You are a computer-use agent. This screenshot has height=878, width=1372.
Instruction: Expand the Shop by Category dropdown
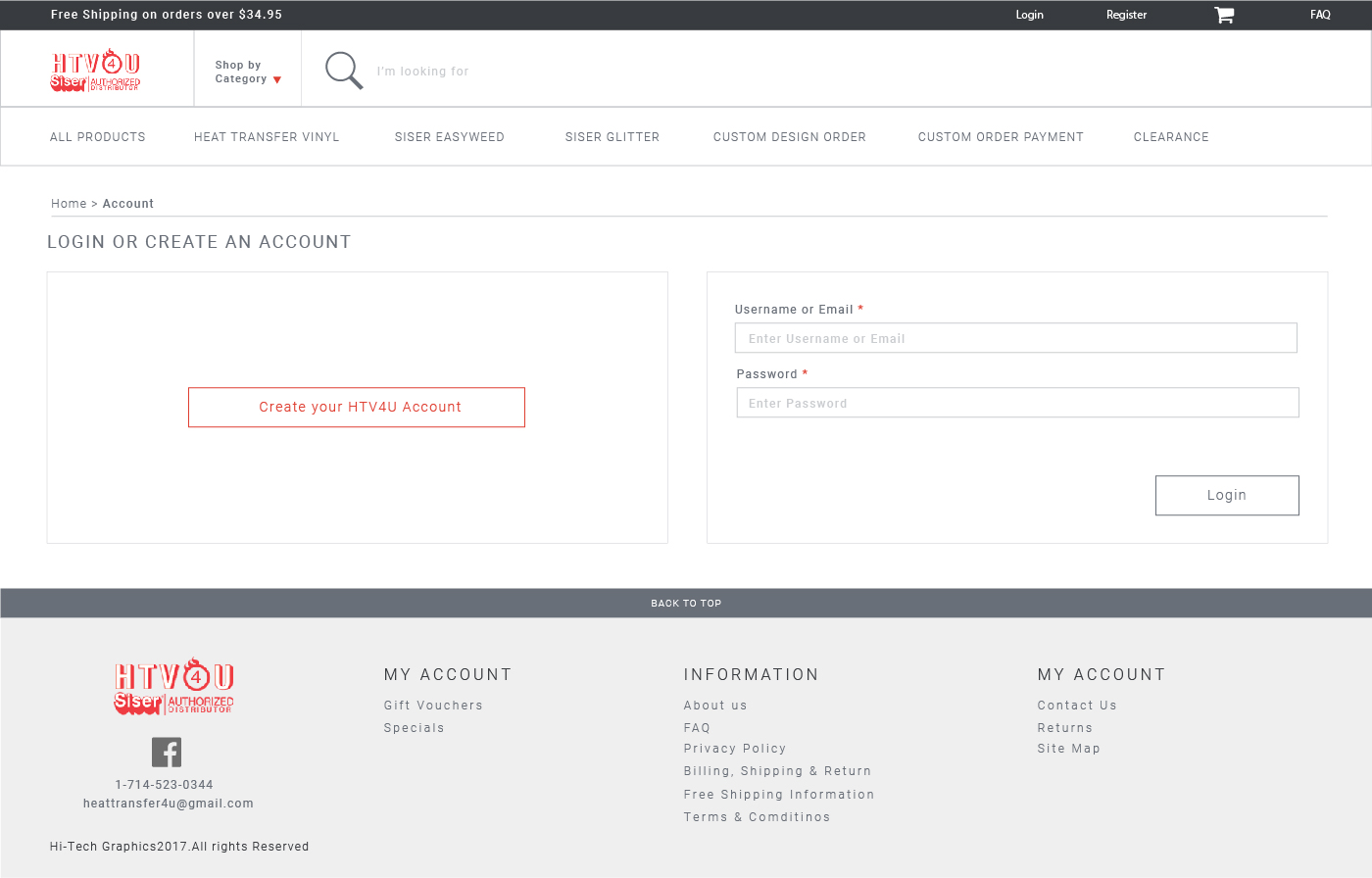248,72
